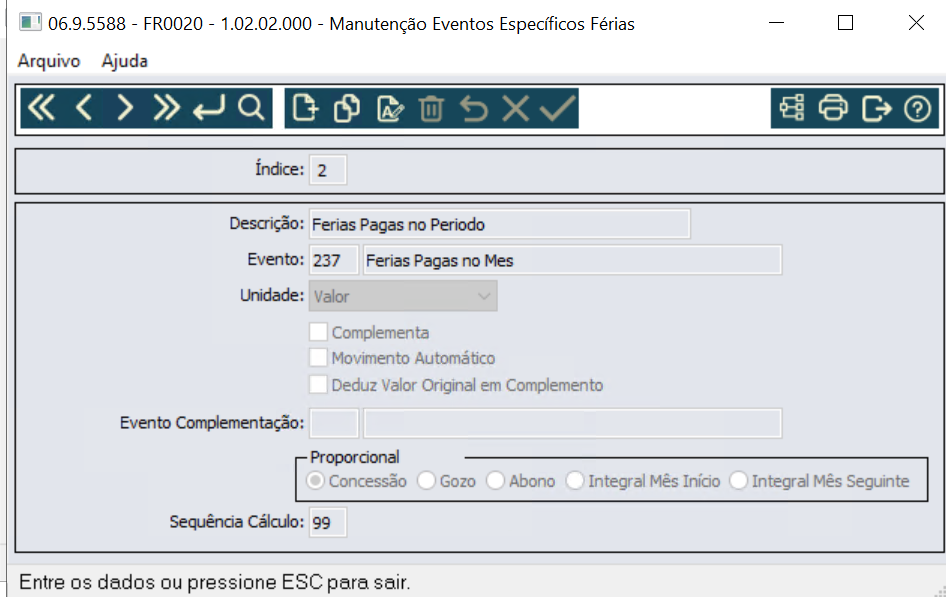This screenshot has height=597, width=946.
Task: Exit the program with the exit arrow icon
Action: coord(876,109)
